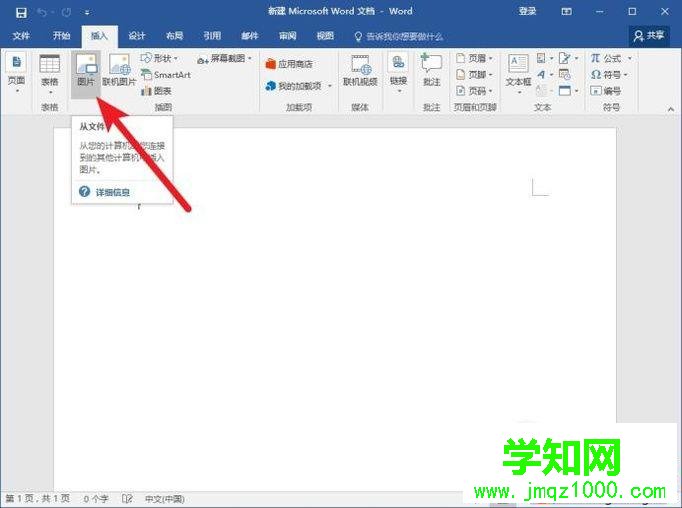Open the 页码 page number dropdown

(474, 90)
